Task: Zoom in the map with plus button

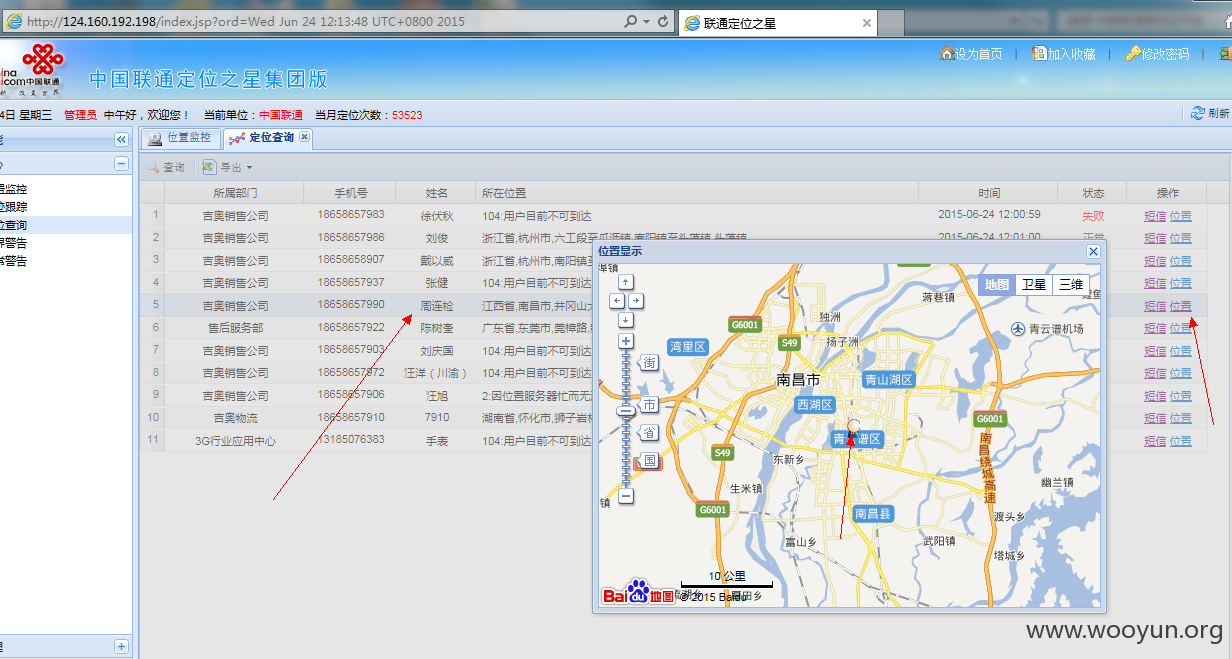Action: click(x=626, y=341)
